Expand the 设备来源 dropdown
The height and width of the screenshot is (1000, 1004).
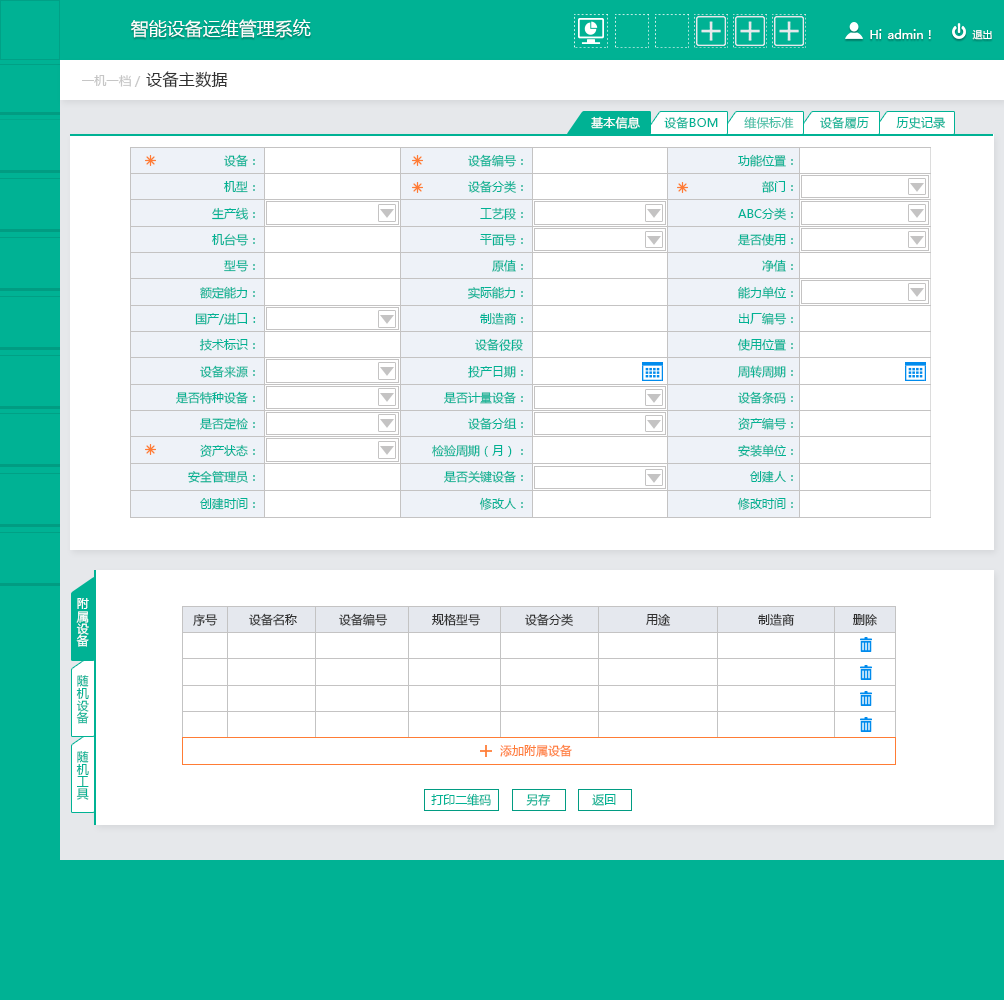387,371
